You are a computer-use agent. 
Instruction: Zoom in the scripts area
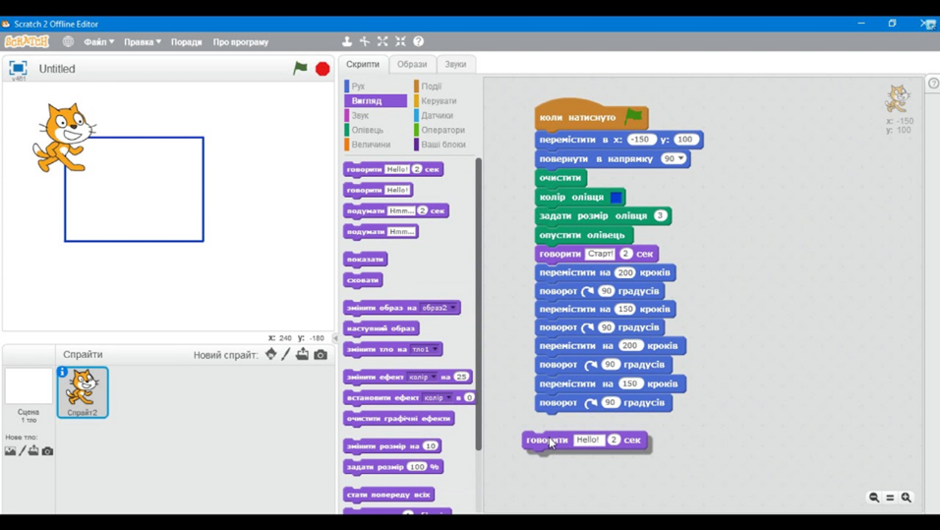click(906, 498)
